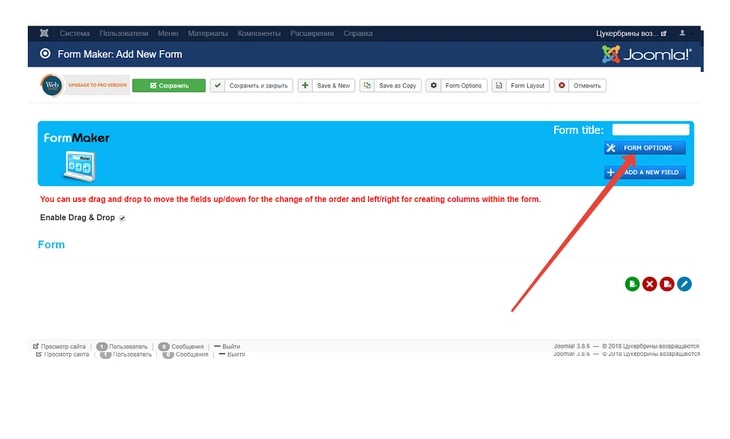
Task: Click the Form Layout toolbar button
Action: (x=520, y=86)
